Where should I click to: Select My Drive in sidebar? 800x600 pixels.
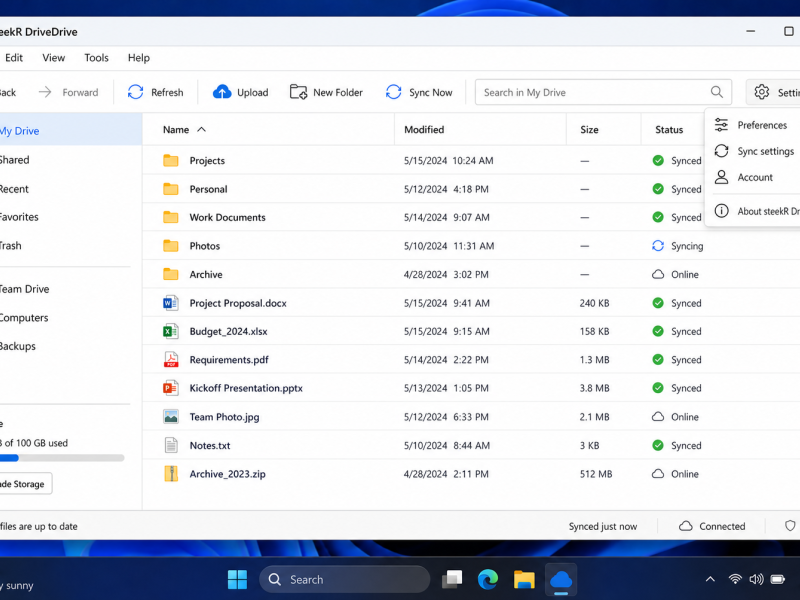coord(70,131)
